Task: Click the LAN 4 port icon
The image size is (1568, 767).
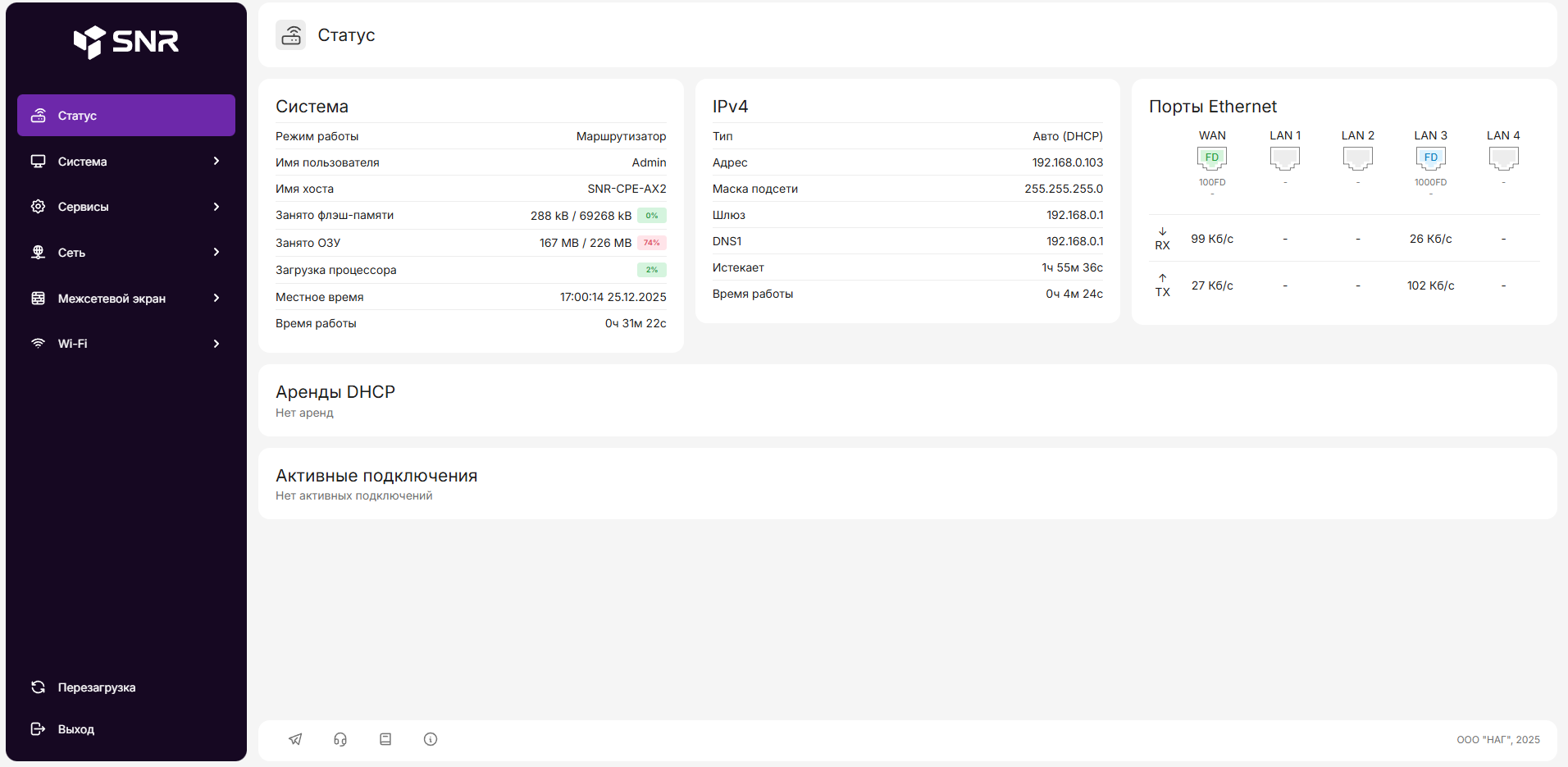Action: point(1502,158)
